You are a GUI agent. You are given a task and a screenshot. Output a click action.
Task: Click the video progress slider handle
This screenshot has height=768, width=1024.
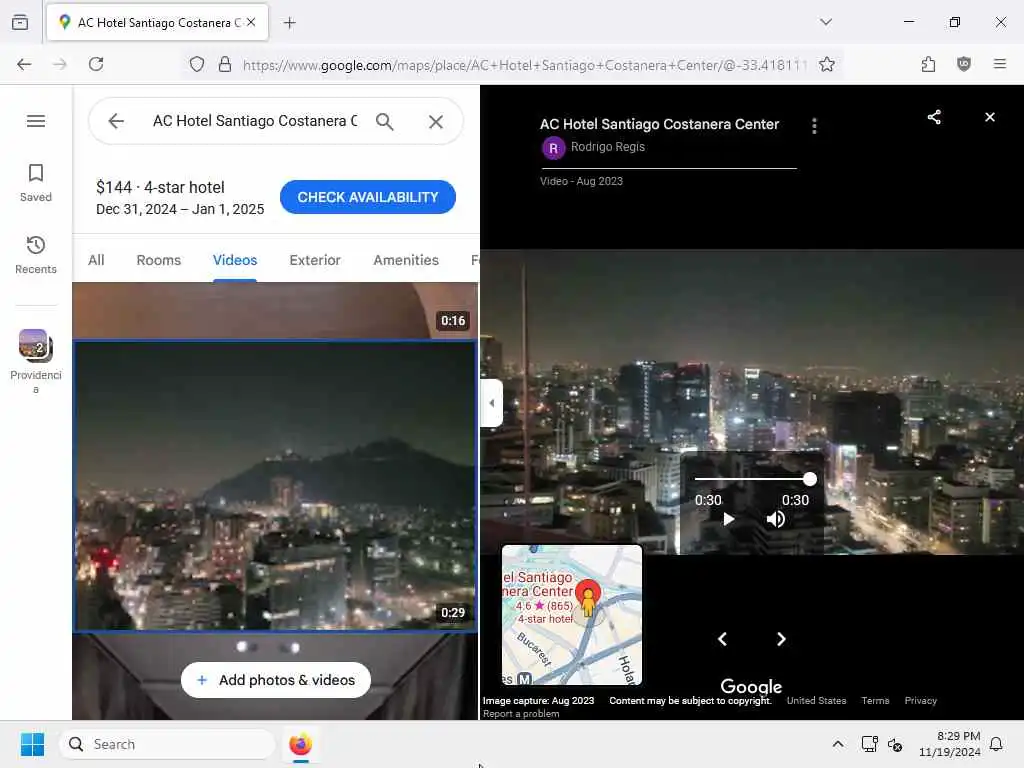tap(810, 479)
